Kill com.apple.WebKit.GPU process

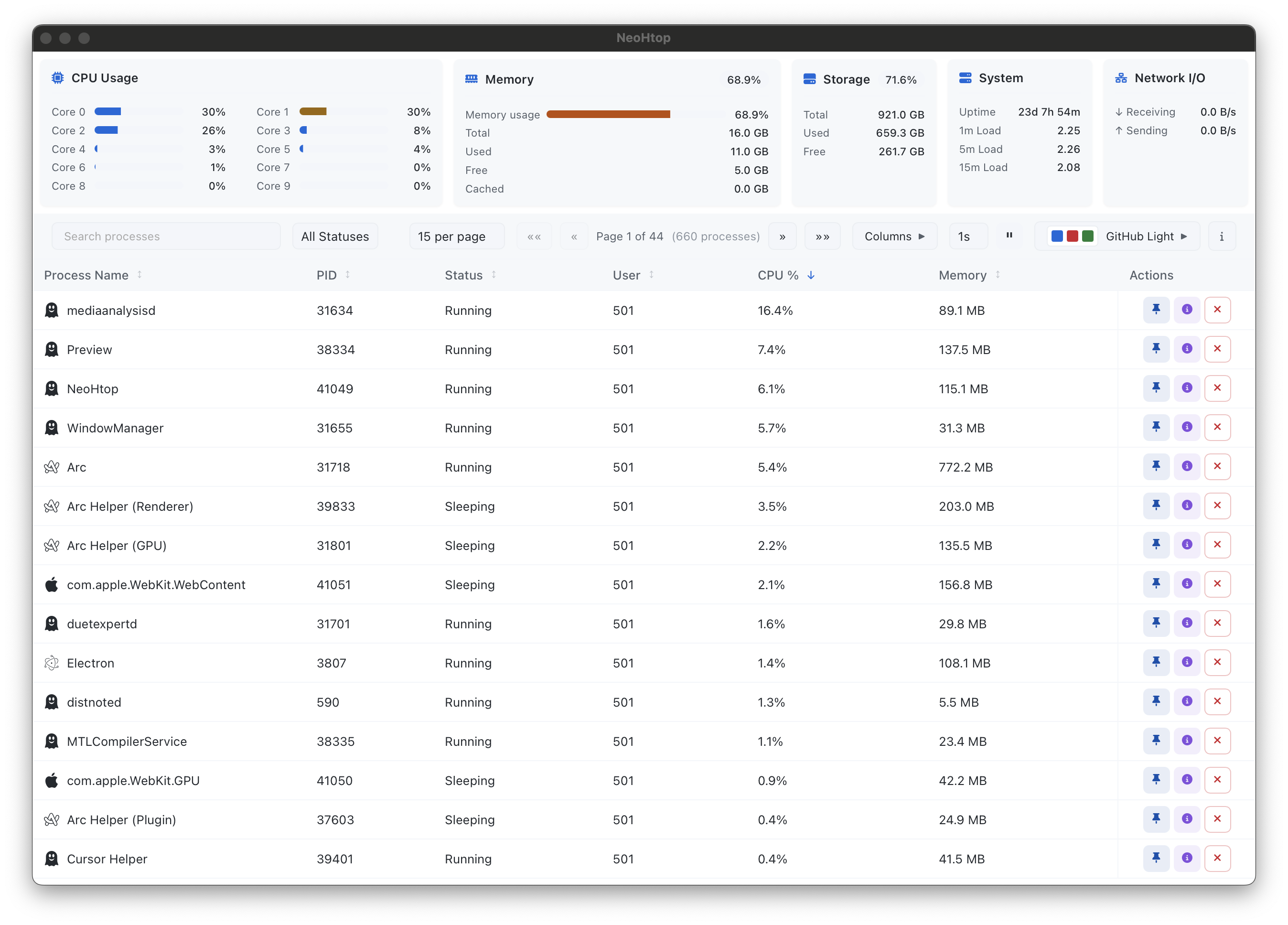(x=1217, y=780)
